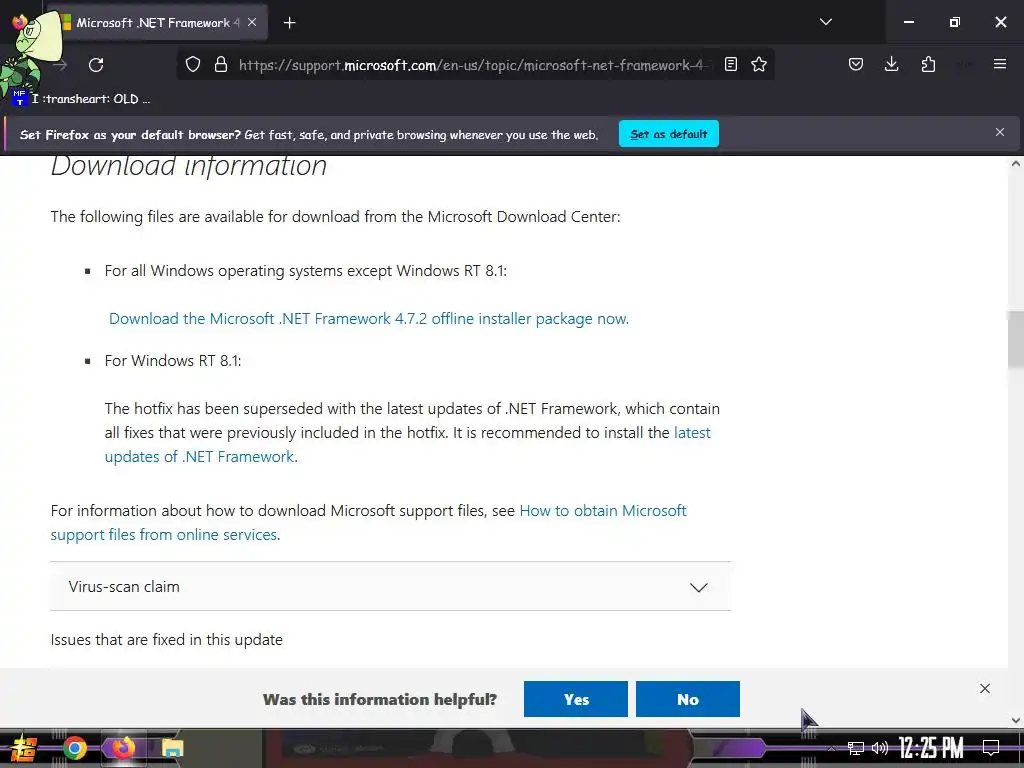Reload the page with the refresh icon

click(96, 65)
